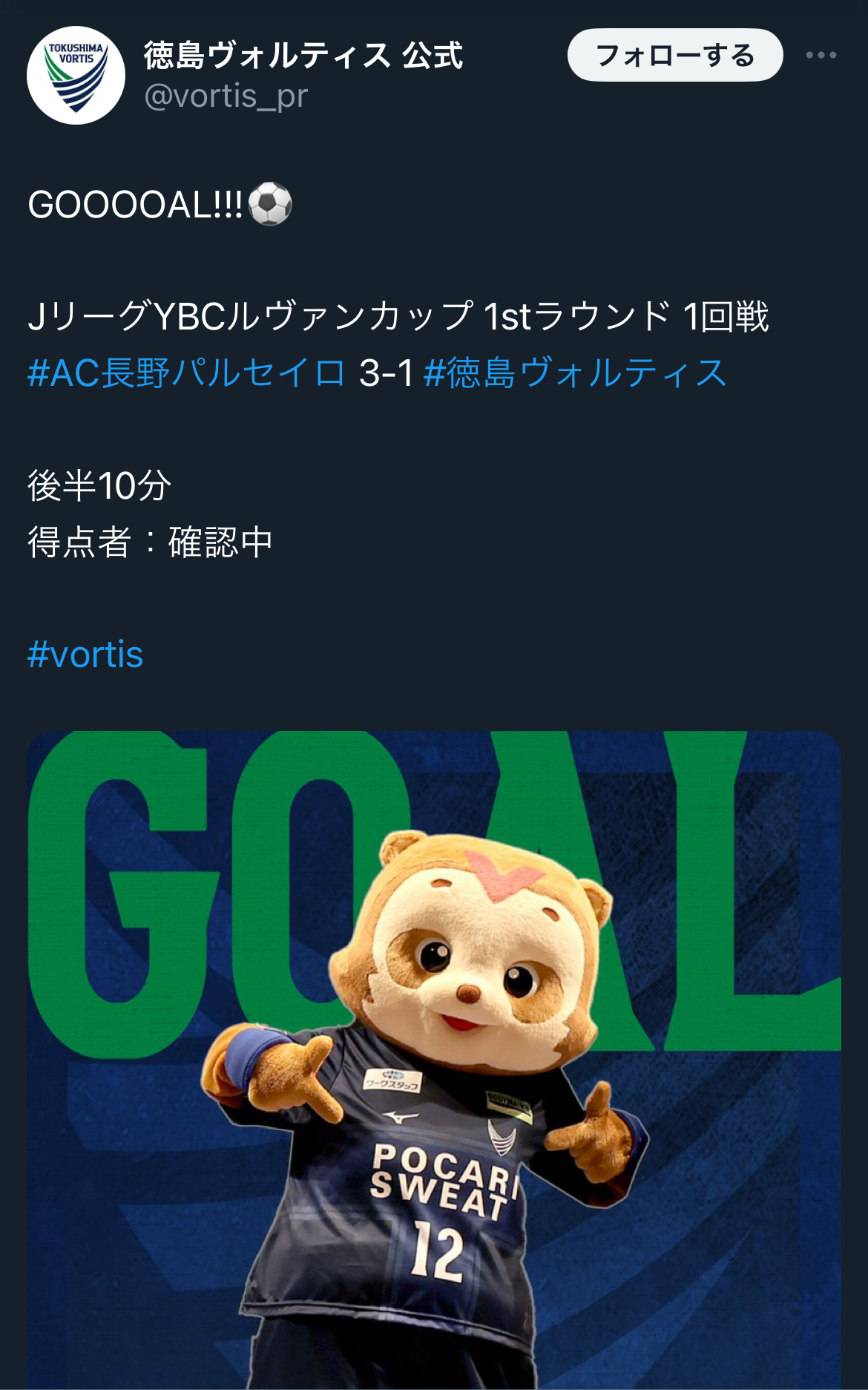Open the #徳島ヴォルティス hashtag

click(x=576, y=373)
